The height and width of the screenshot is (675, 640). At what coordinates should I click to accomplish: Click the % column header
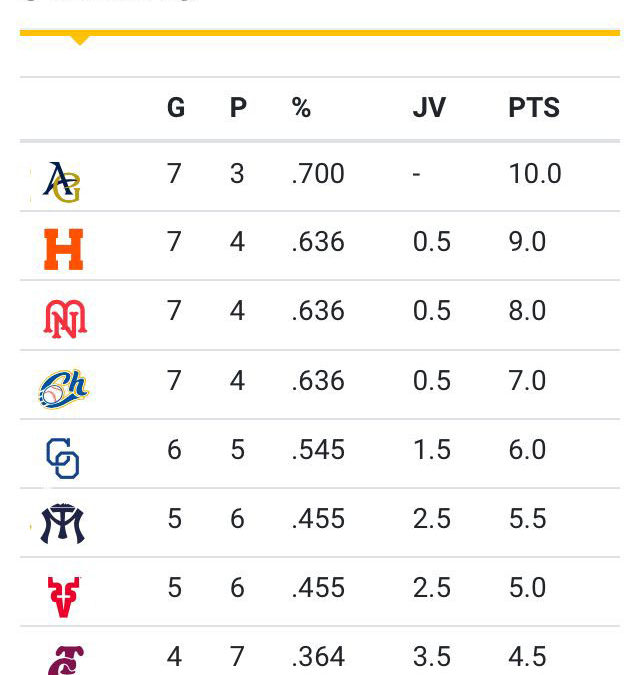point(301,107)
